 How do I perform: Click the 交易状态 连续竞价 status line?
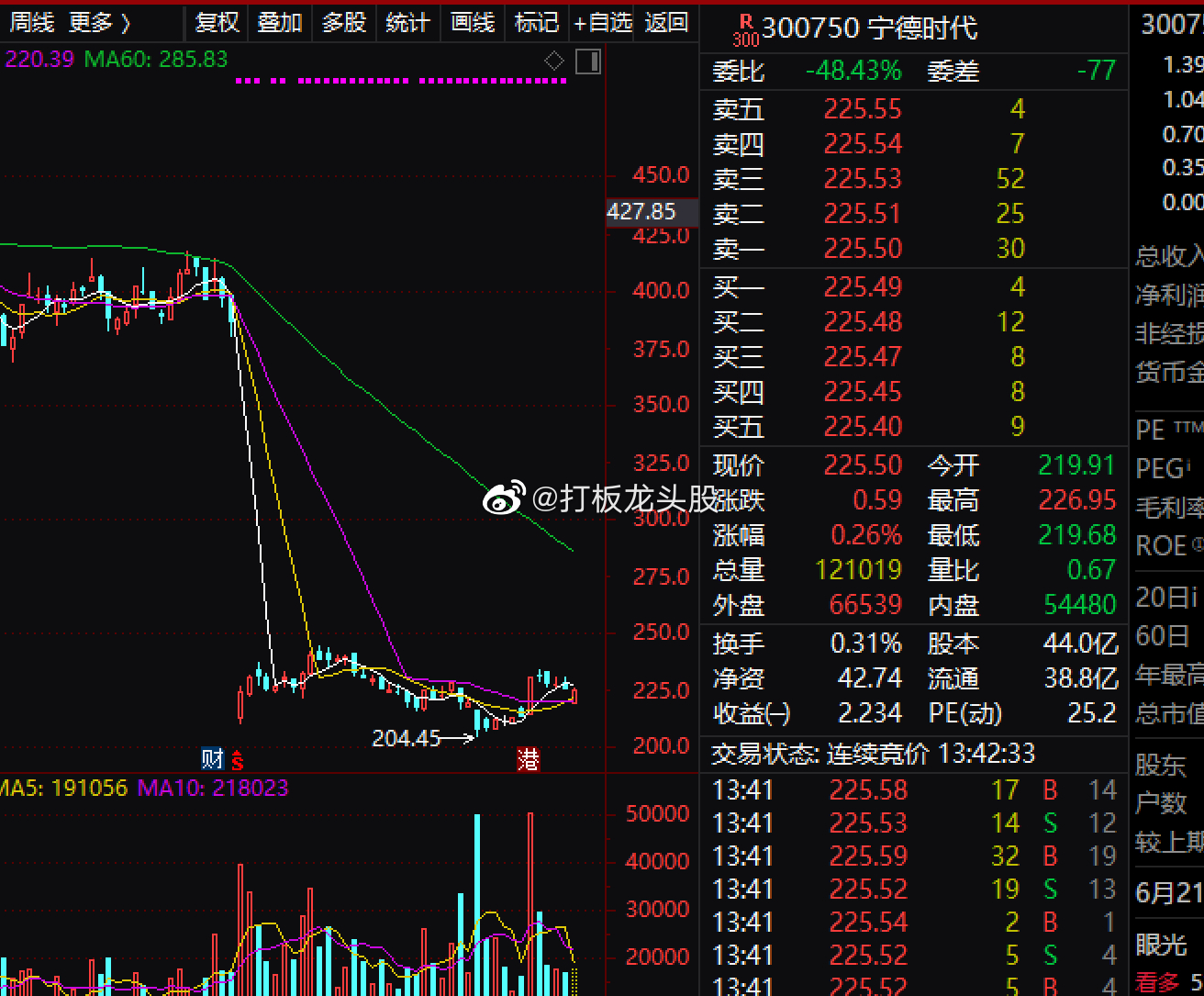pyautogui.click(x=874, y=754)
